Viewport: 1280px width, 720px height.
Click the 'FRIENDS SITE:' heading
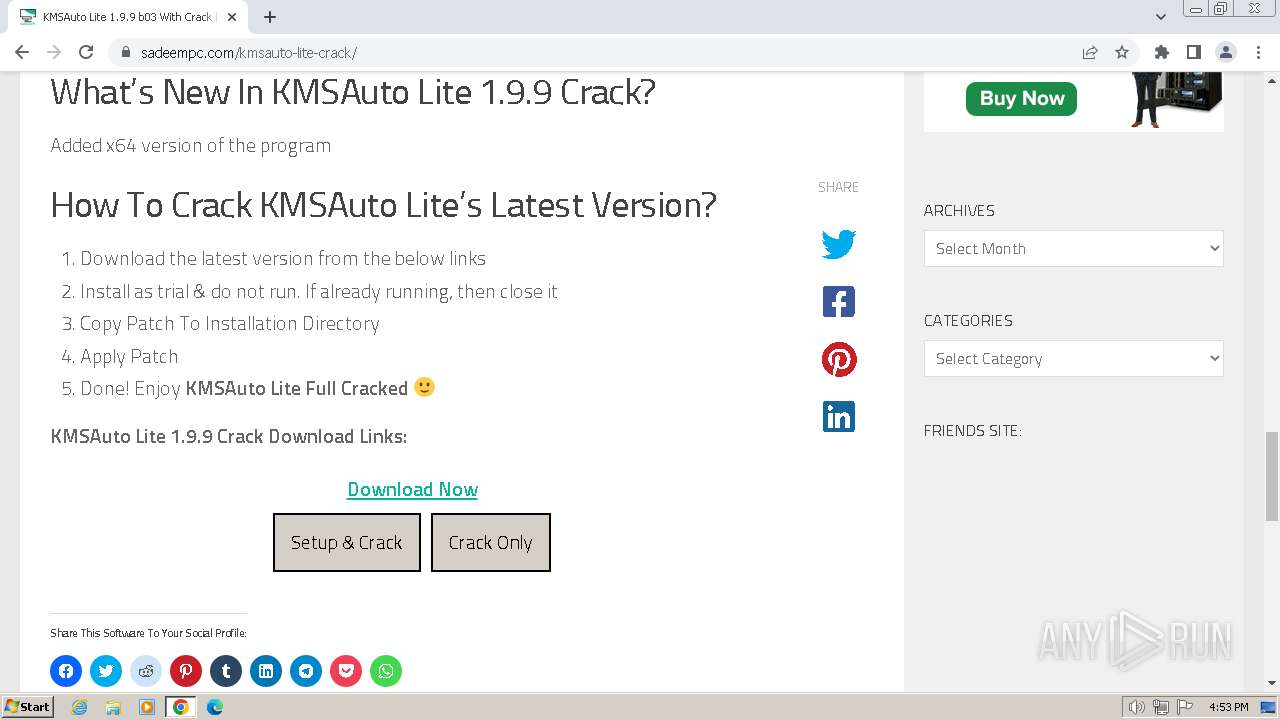tap(973, 431)
